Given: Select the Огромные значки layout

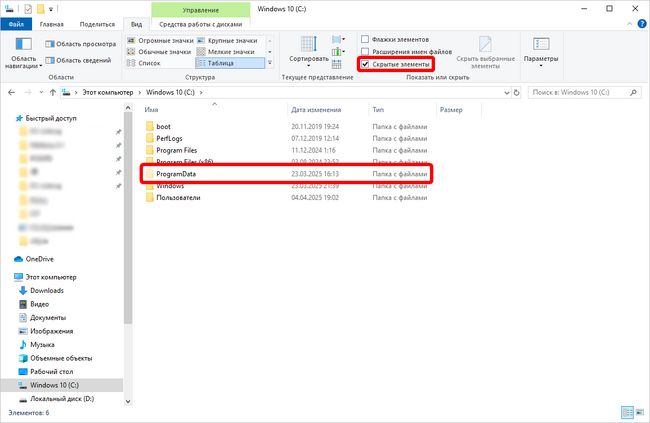Looking at the screenshot, I should click(x=160, y=41).
